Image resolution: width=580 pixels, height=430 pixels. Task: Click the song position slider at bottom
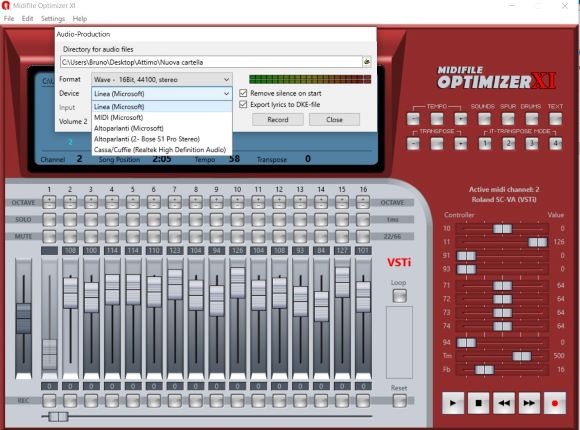point(58,417)
